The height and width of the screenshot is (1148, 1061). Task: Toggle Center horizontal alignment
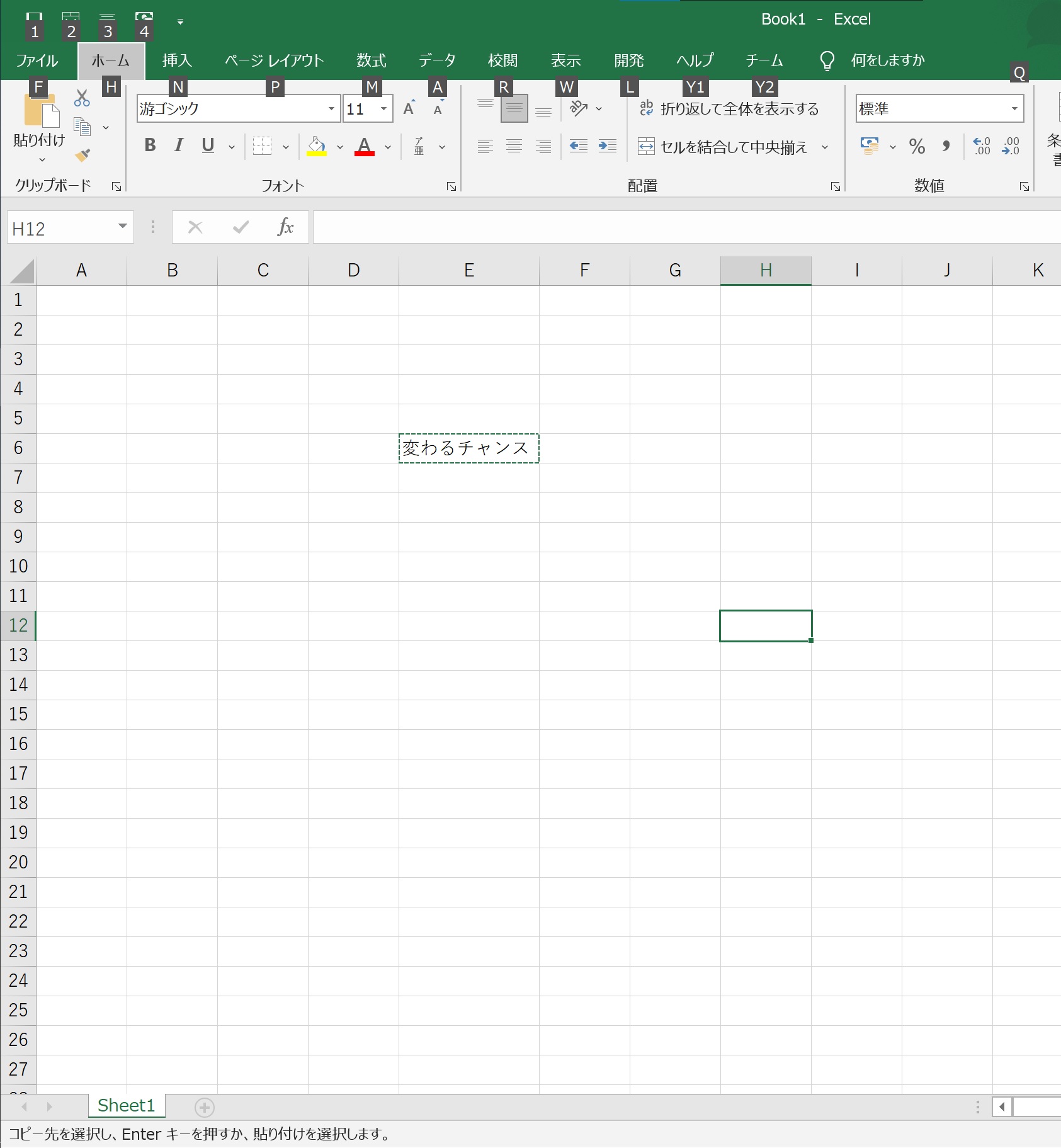click(514, 146)
